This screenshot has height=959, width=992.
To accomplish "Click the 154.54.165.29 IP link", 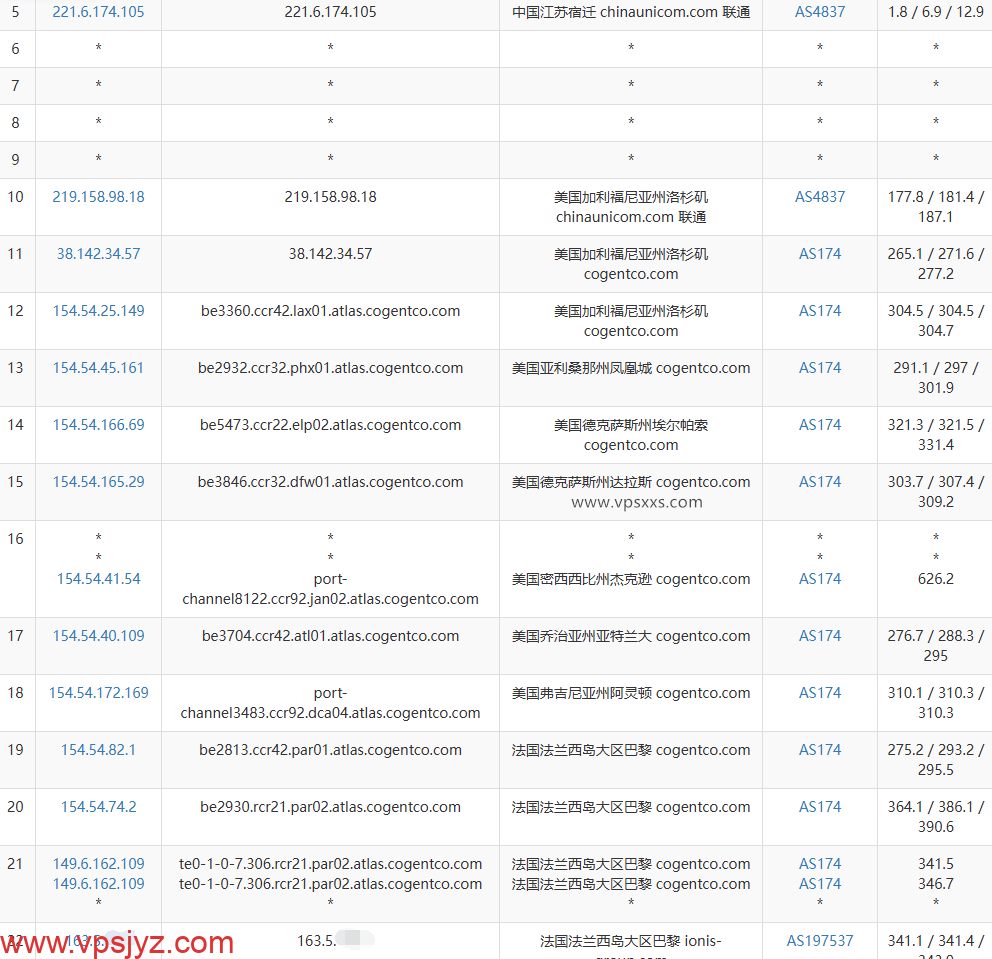I will pyautogui.click(x=98, y=481).
